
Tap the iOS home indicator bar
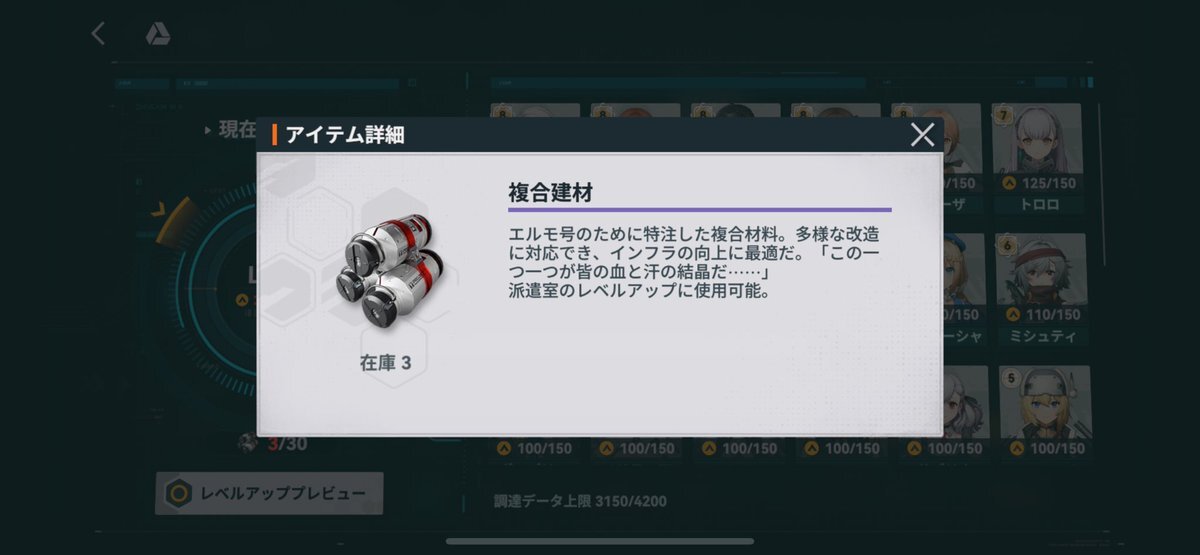(600, 542)
